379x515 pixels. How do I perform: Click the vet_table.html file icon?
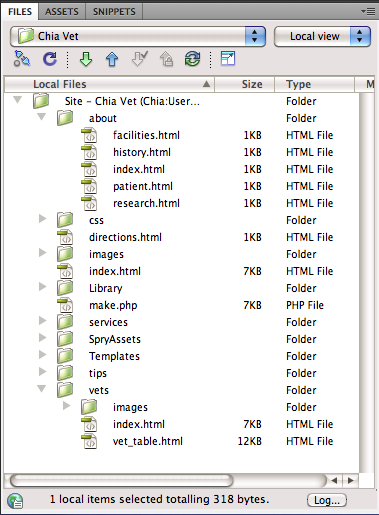pos(89,441)
